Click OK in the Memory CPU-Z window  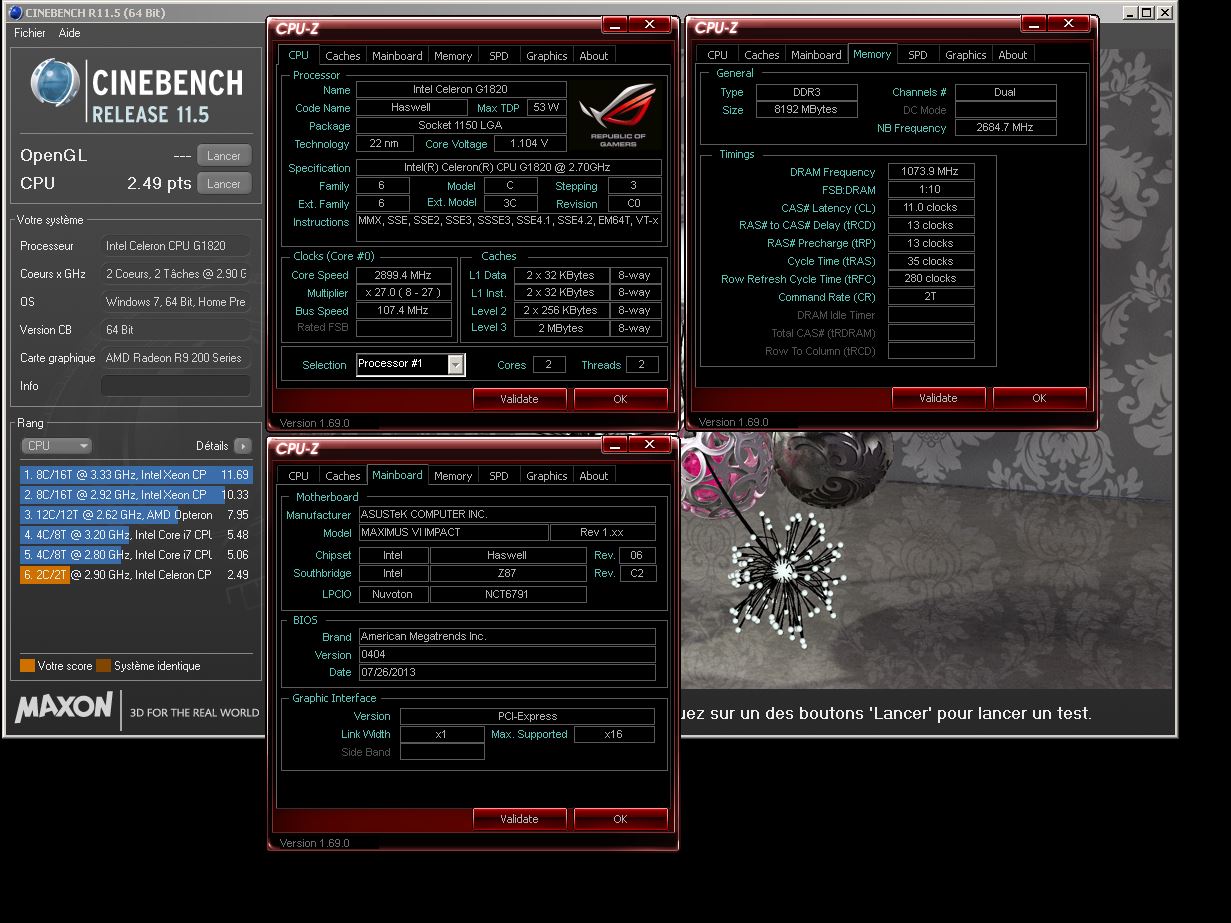coord(1040,398)
